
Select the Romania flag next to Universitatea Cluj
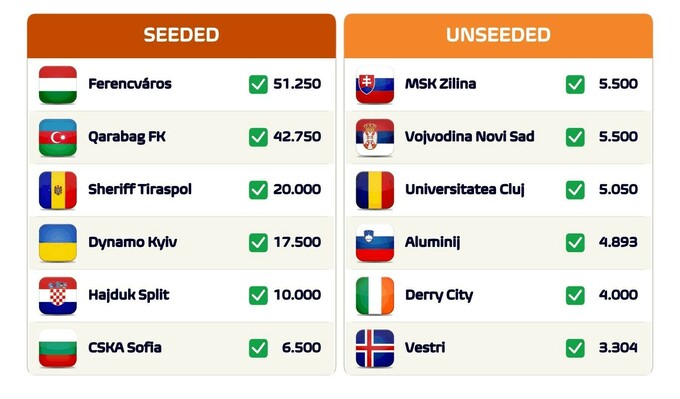click(375, 190)
